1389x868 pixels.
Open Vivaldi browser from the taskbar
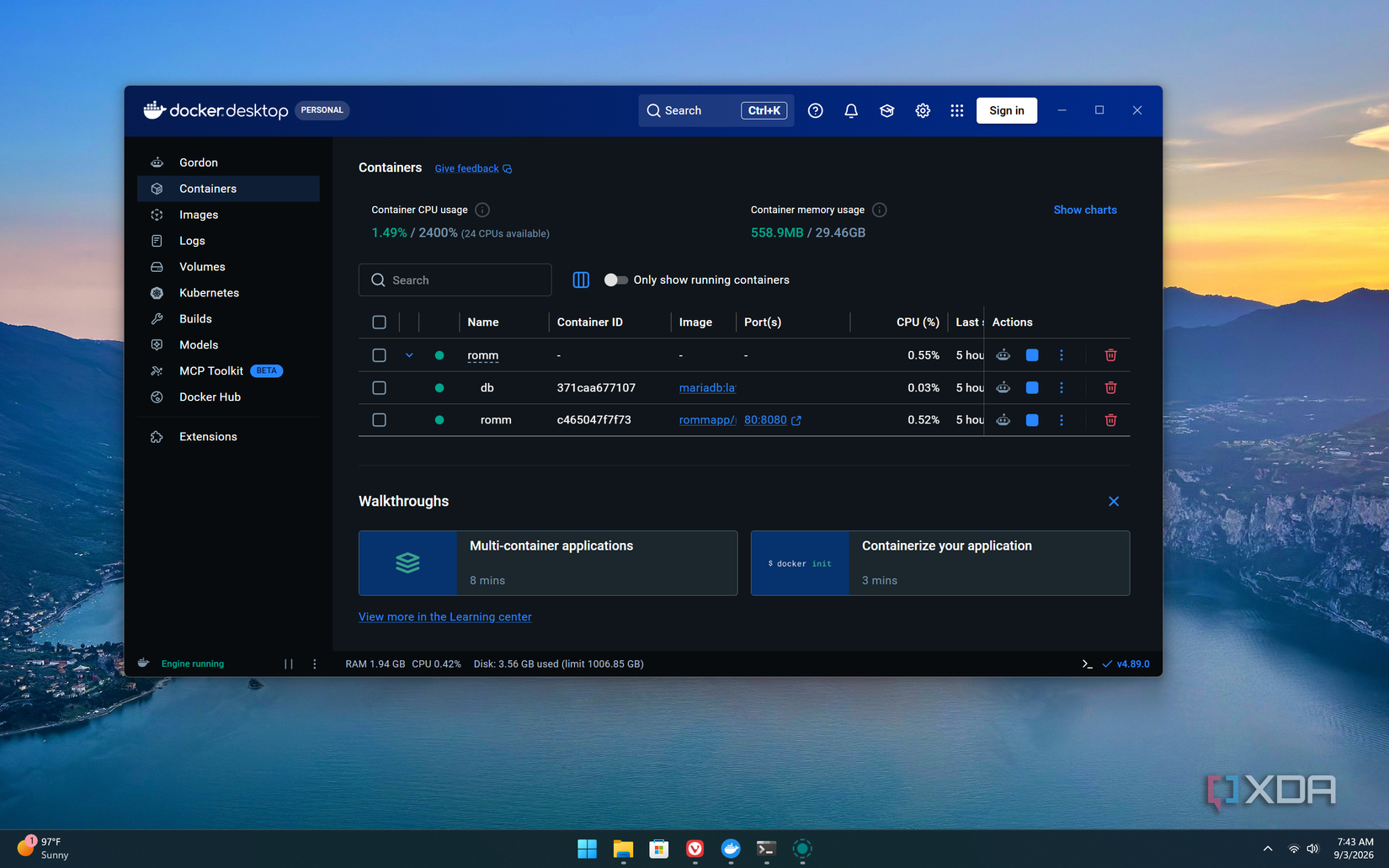click(694, 849)
